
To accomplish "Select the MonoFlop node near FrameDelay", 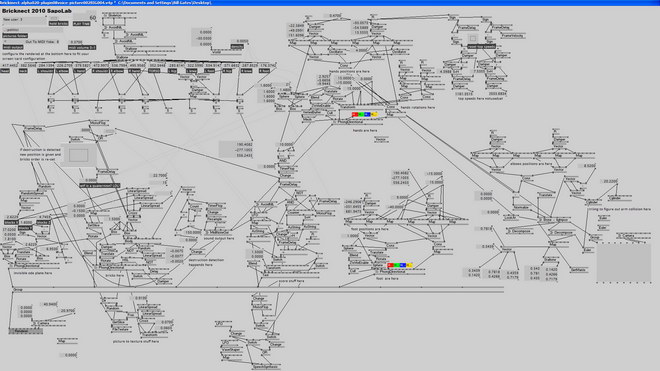I will [x=98, y=123].
